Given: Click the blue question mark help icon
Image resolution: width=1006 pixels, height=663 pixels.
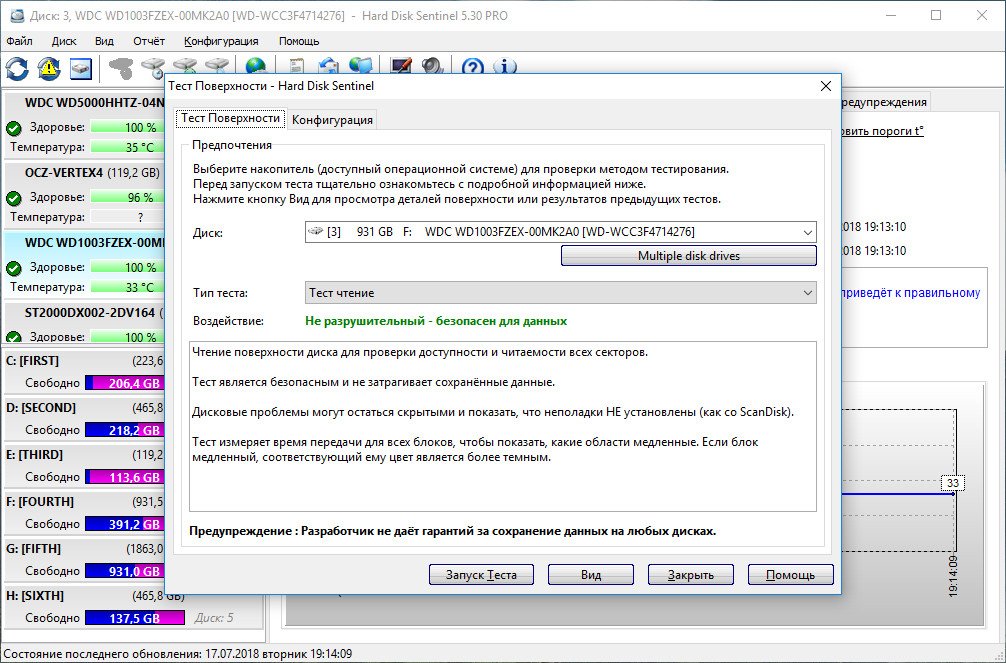Looking at the screenshot, I should point(473,67).
